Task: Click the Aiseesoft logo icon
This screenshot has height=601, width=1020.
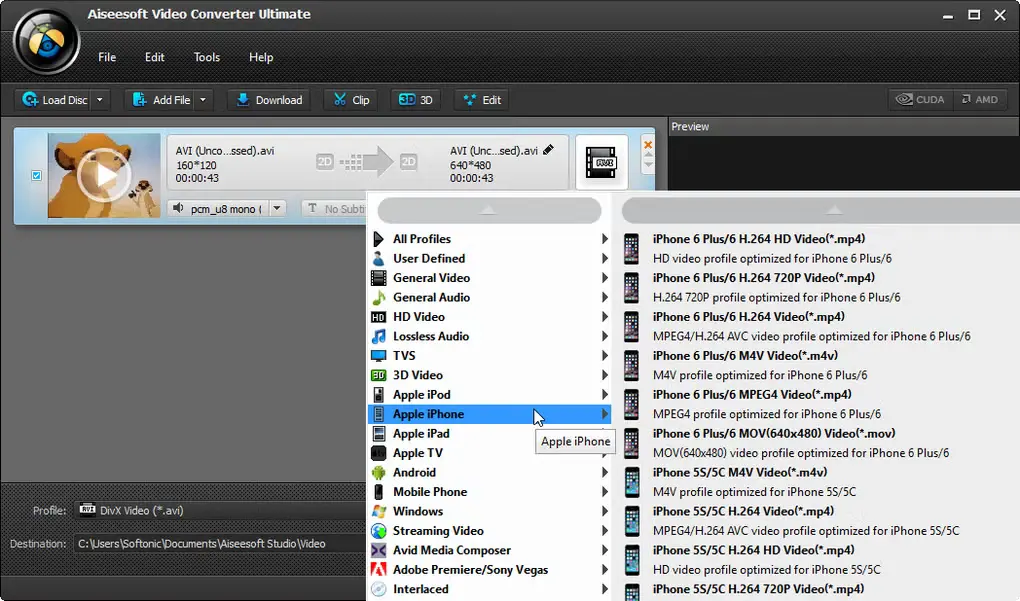Action: pyautogui.click(x=44, y=41)
